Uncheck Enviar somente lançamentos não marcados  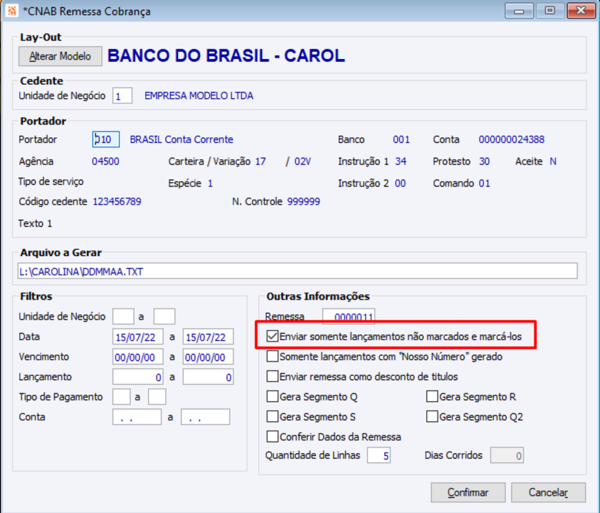272,336
